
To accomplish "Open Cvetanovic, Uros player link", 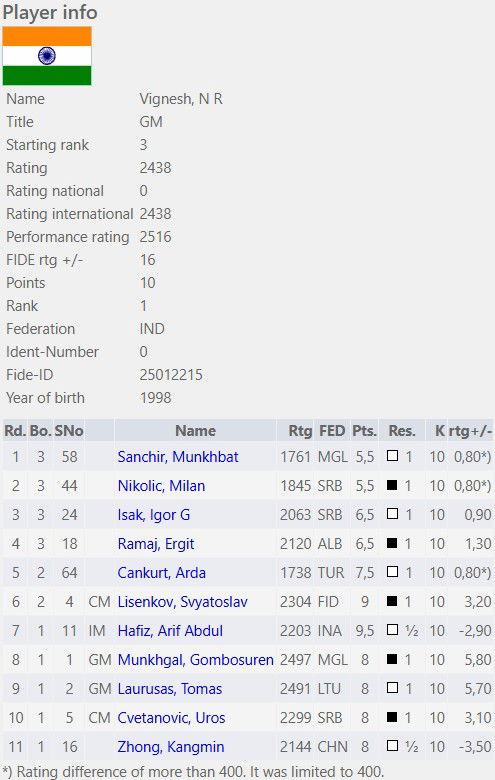I will tap(171, 718).
